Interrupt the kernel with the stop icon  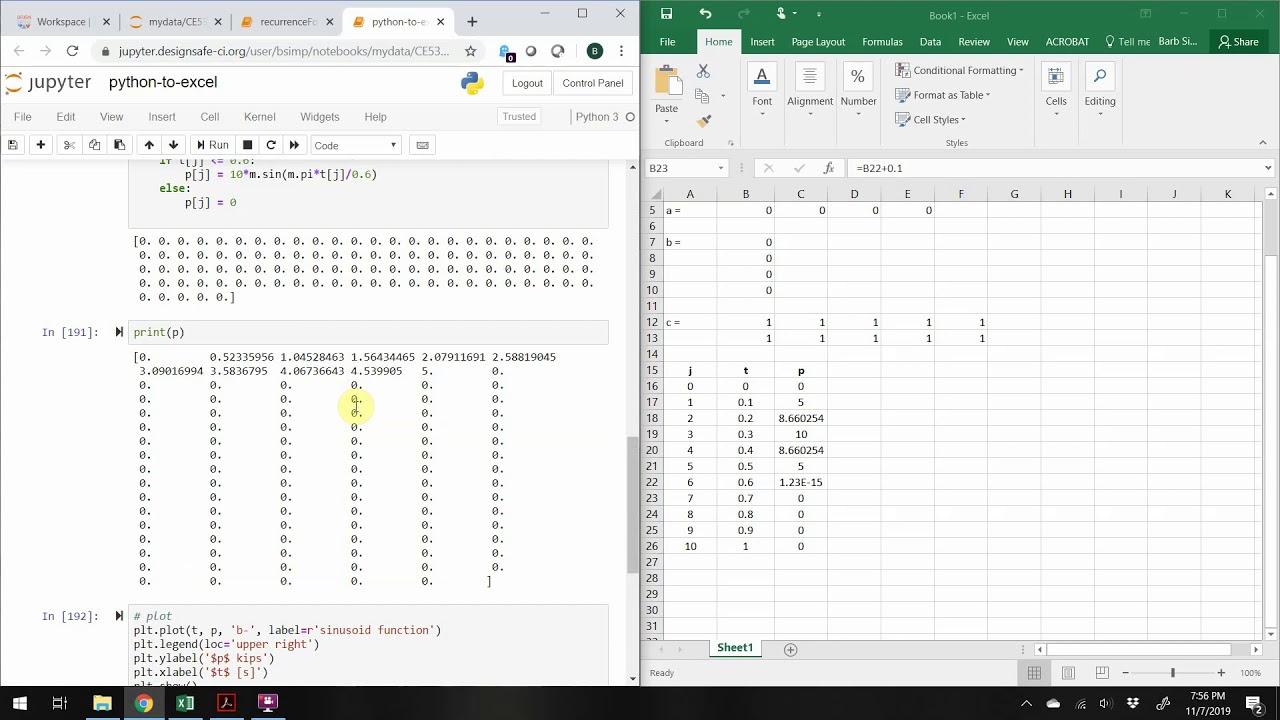pos(247,145)
